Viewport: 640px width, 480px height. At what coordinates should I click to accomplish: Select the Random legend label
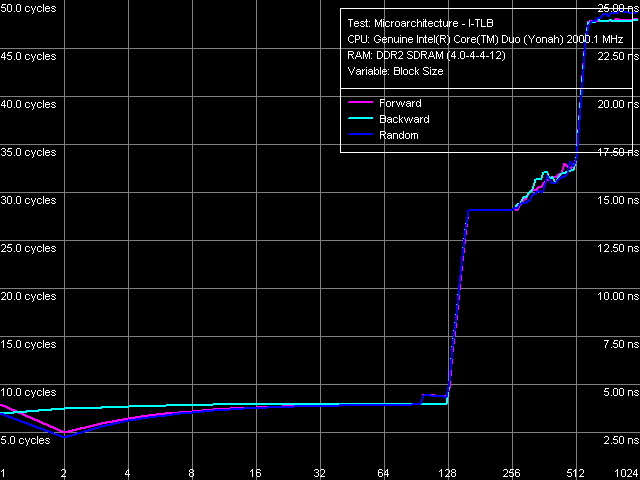coord(398,135)
